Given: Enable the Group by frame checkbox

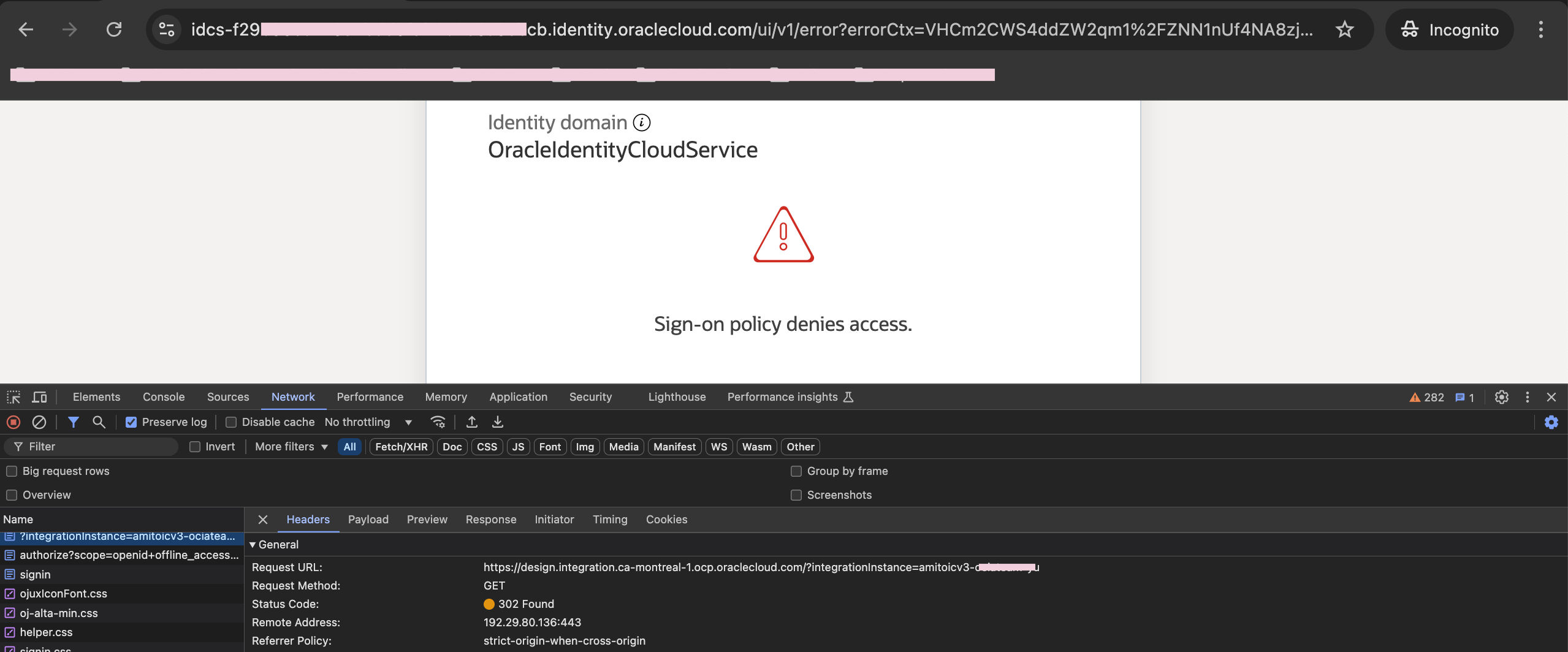Looking at the screenshot, I should (796, 471).
